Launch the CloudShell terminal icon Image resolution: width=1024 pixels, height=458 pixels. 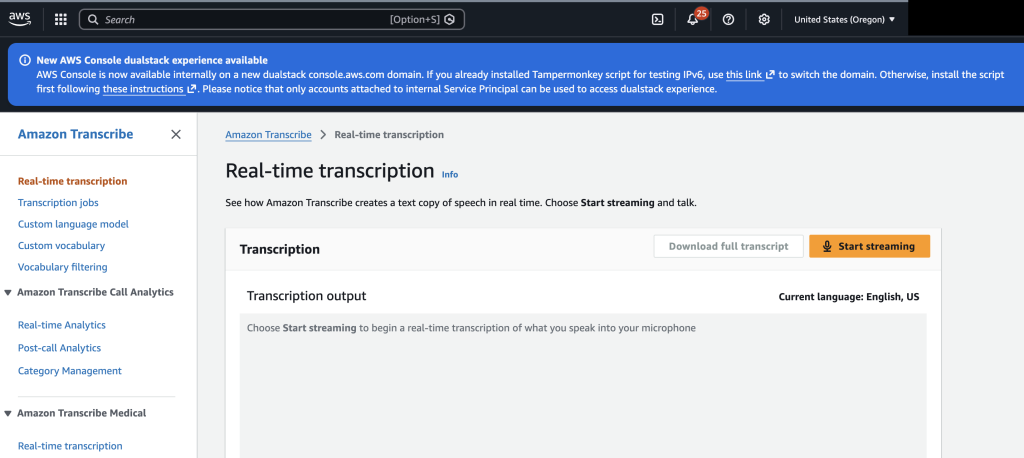coord(657,19)
